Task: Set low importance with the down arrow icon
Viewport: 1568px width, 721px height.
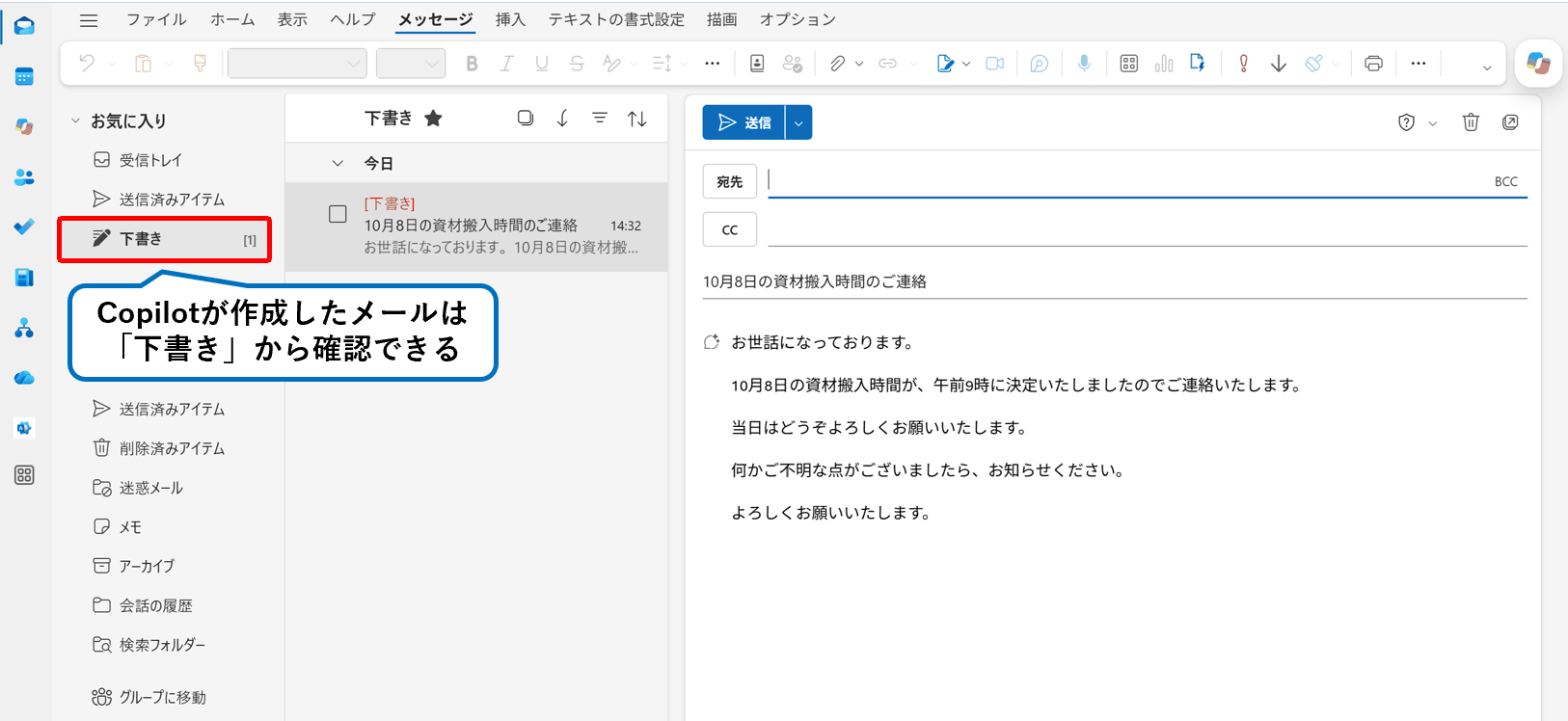Action: point(1279,64)
